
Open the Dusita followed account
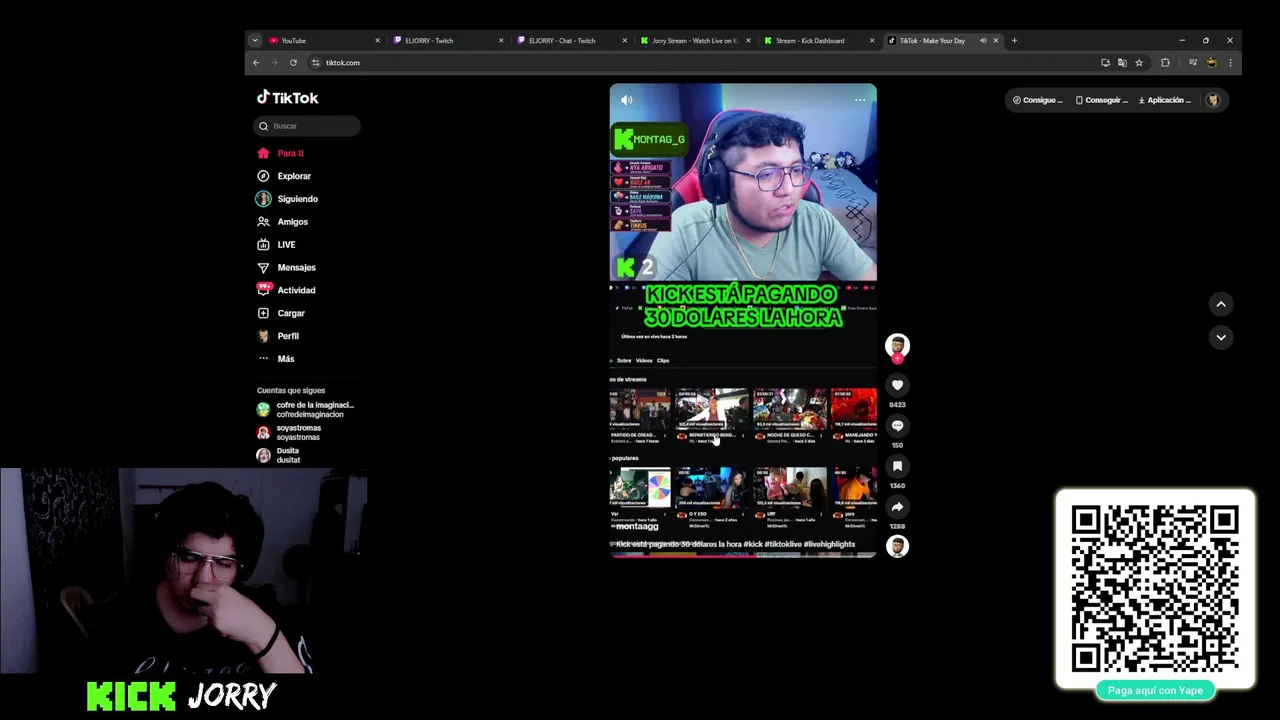coord(280,455)
